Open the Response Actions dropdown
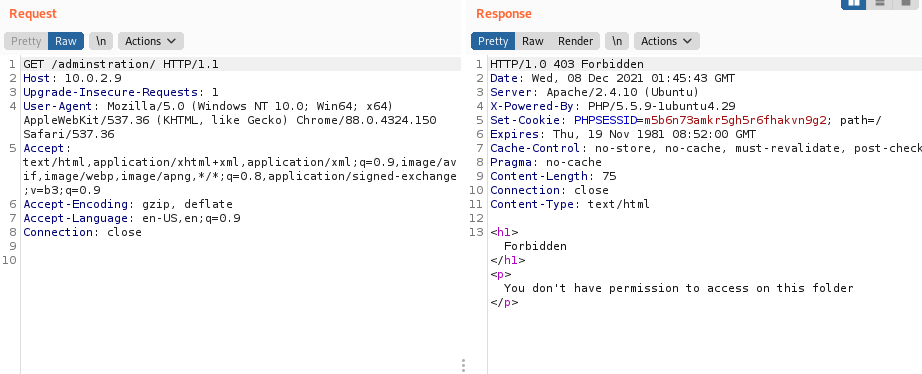Viewport: 922px width, 374px height. [x=667, y=41]
